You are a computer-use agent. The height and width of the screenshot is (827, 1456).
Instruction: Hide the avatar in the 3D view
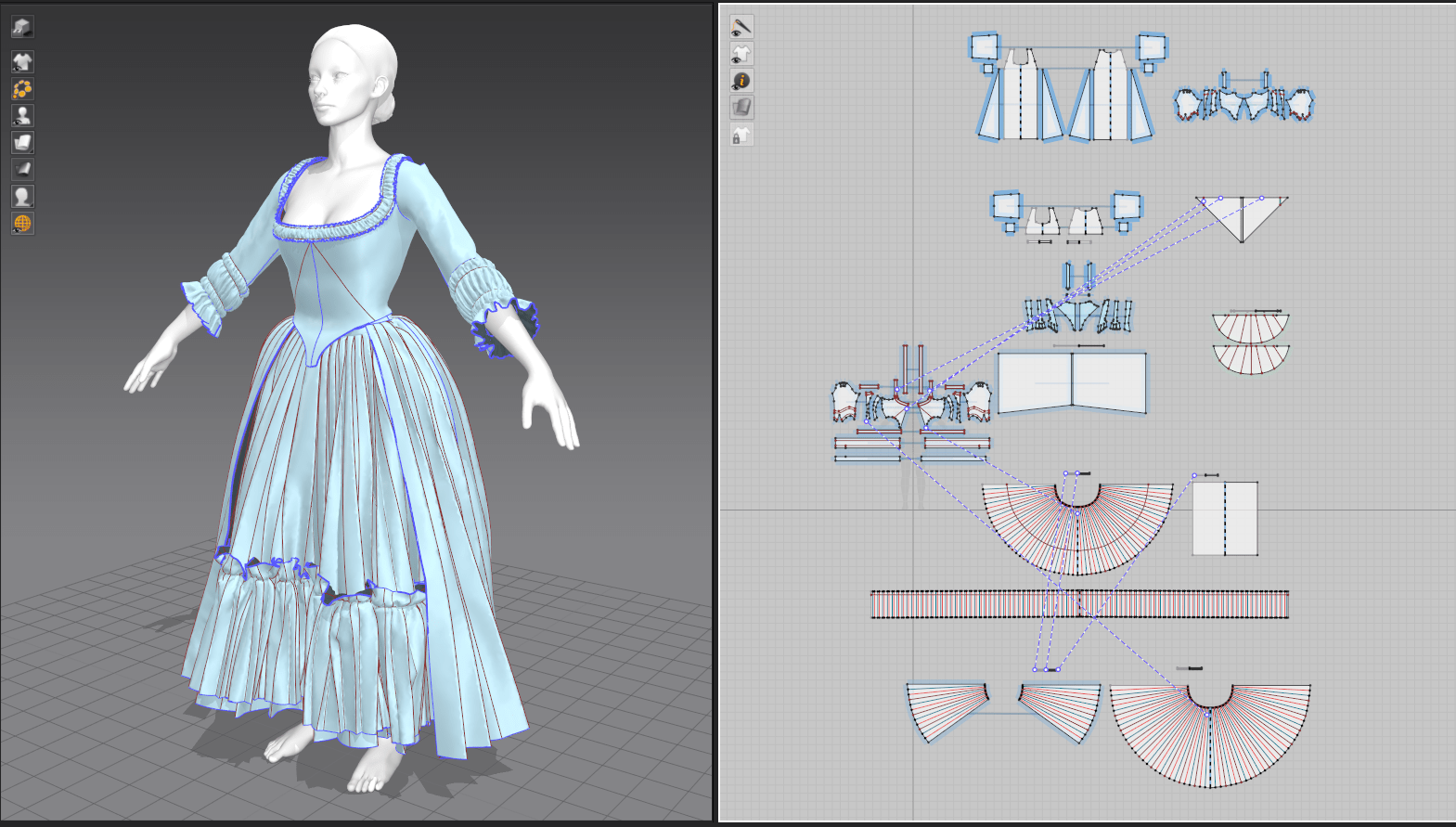[x=22, y=116]
